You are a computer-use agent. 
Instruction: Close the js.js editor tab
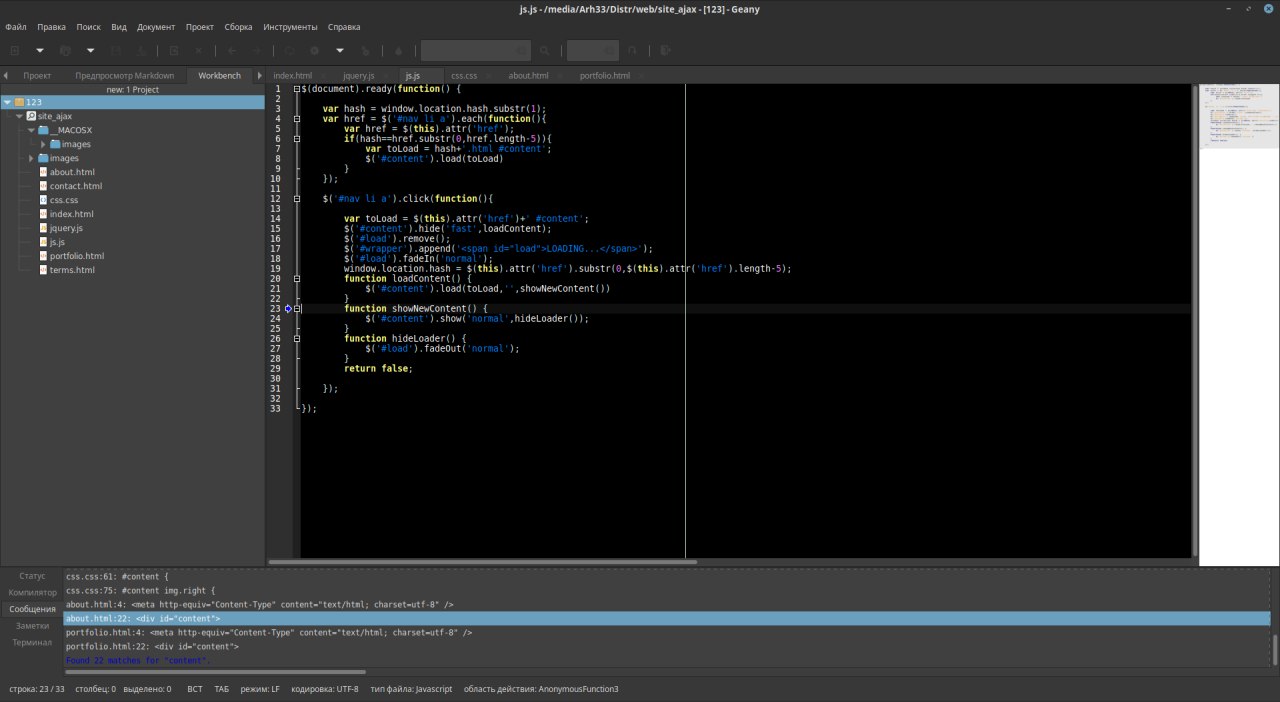431,76
